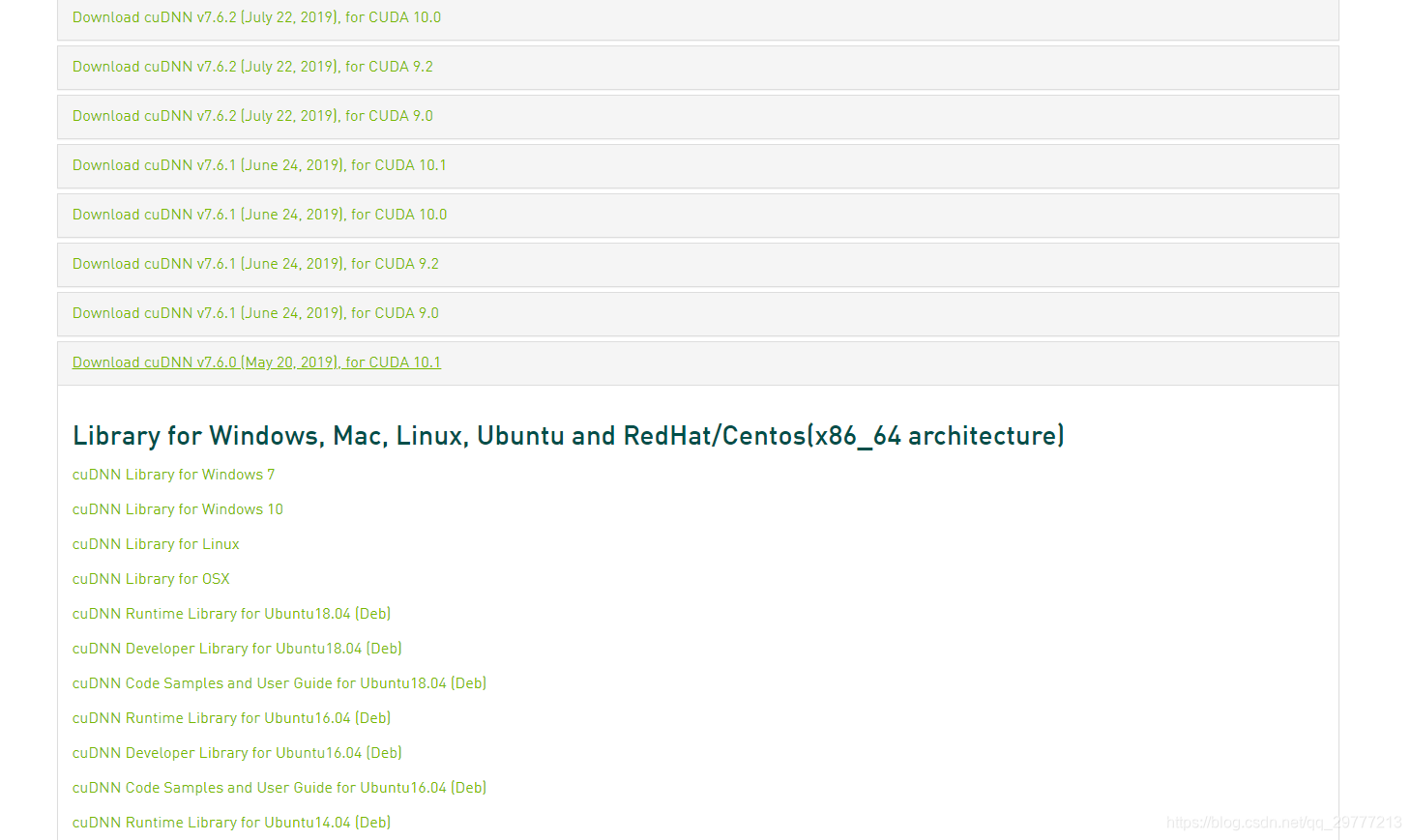Get Code Samples and User Guide for Ubuntu18.04
Image resolution: width=1411 pixels, height=840 pixels.
(x=279, y=683)
